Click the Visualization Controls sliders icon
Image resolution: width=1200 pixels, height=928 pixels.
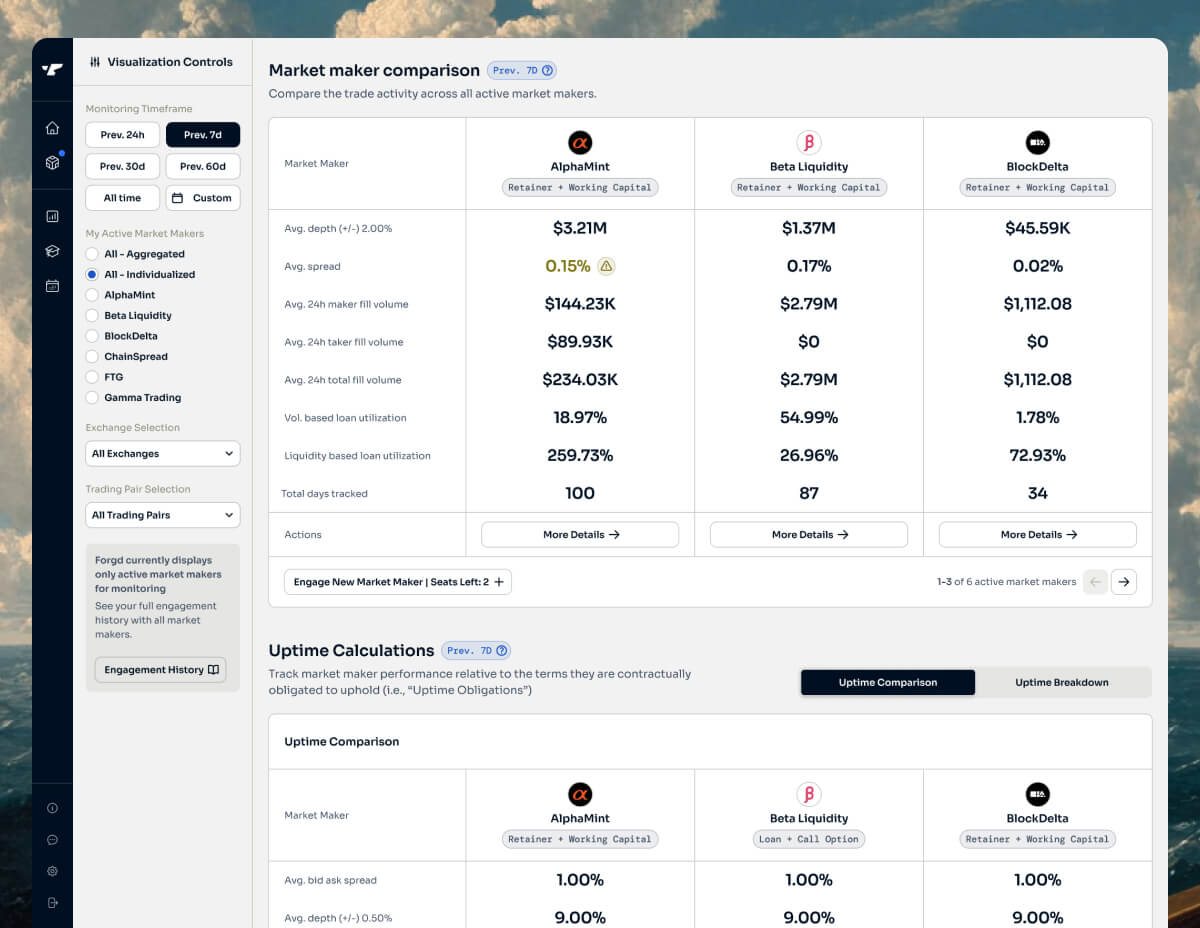(95, 62)
